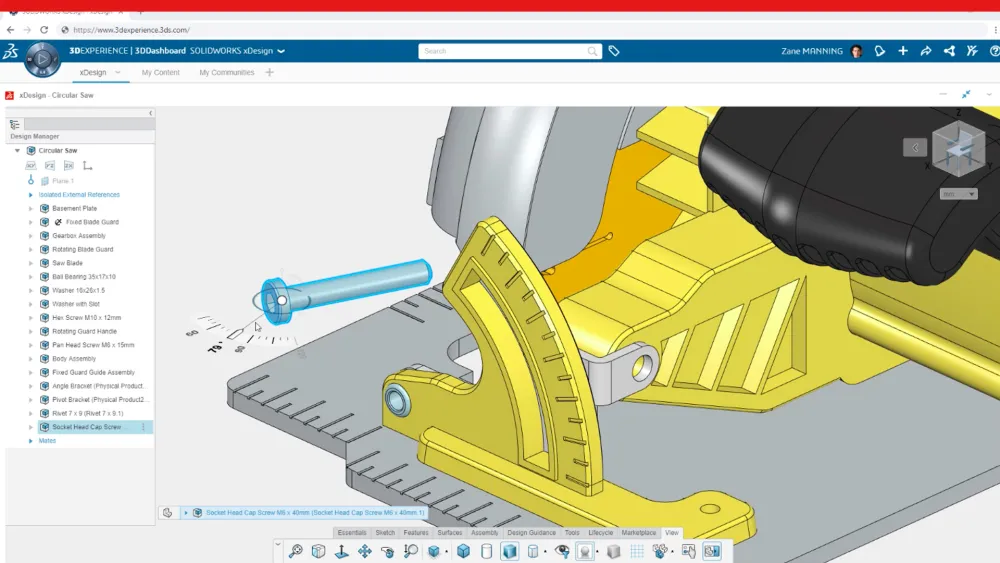1000x563 pixels.
Task: Click the network share icon in top bar
Action: [949, 51]
